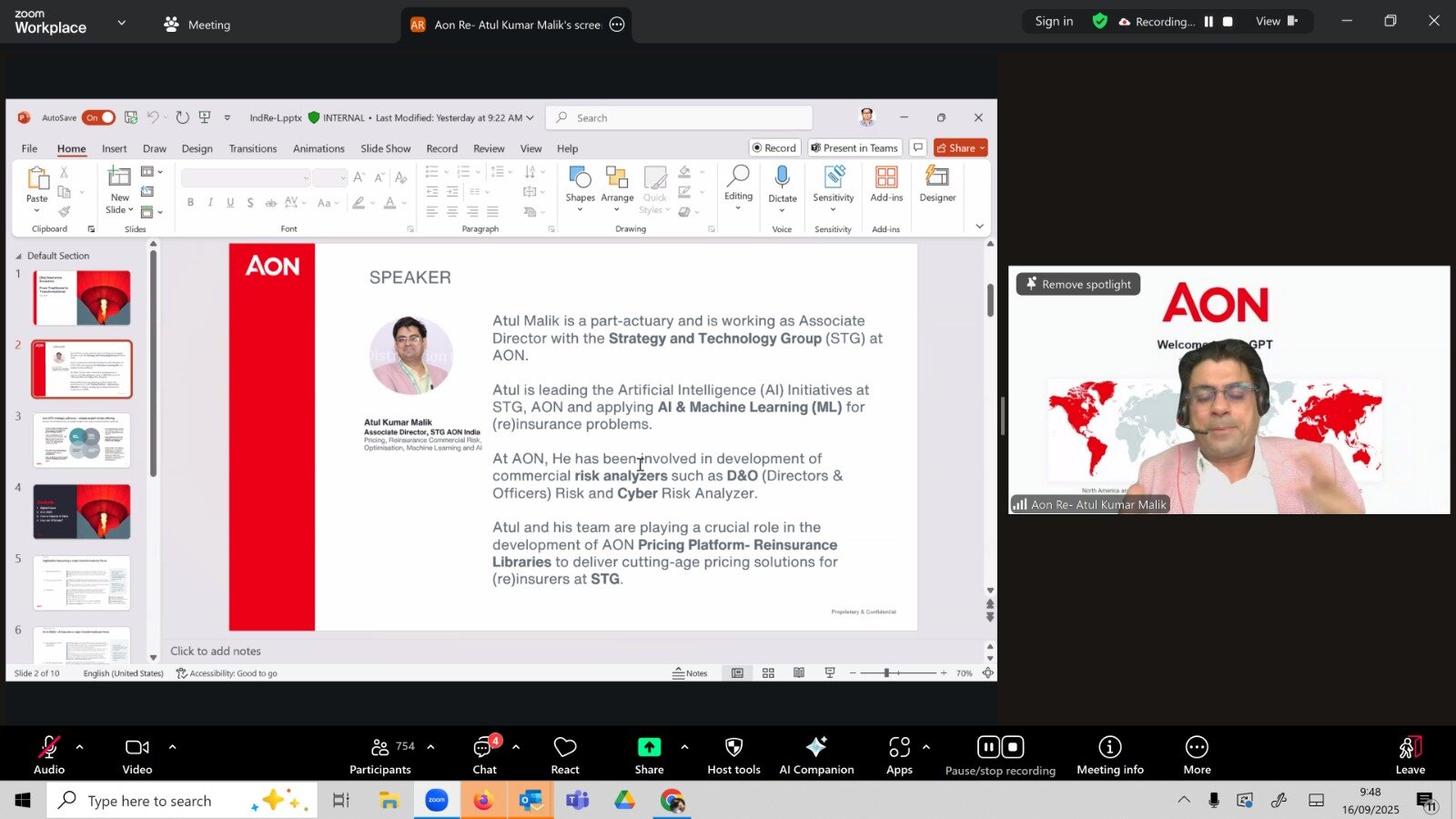Click Remove spotlight button
The height and width of the screenshot is (819, 1456).
(1077, 284)
